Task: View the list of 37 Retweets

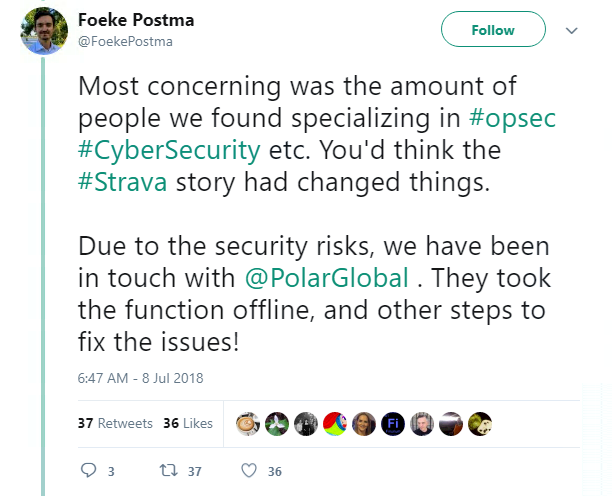Action: click(x=115, y=423)
